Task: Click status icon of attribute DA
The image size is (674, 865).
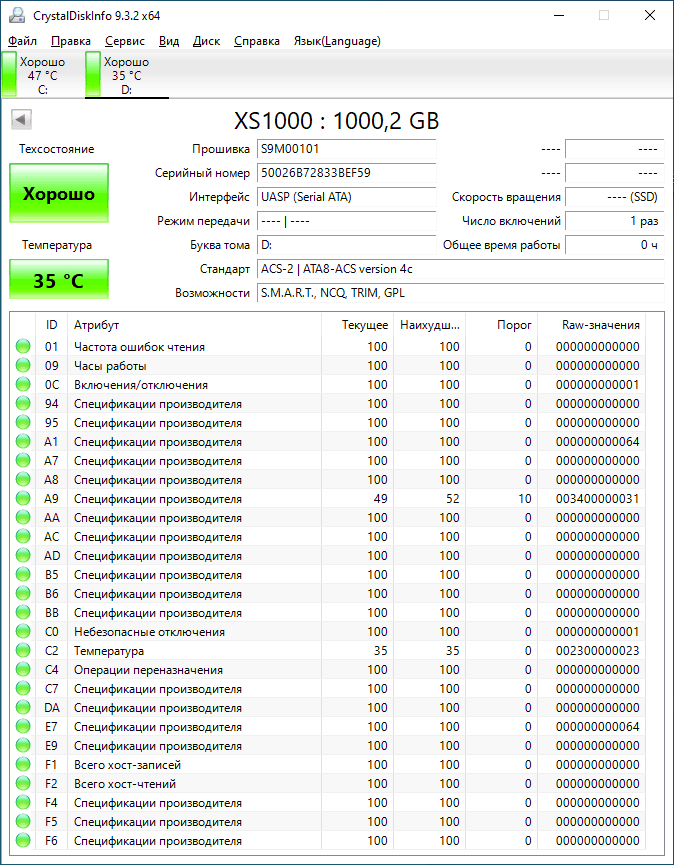Action: click(x=23, y=708)
